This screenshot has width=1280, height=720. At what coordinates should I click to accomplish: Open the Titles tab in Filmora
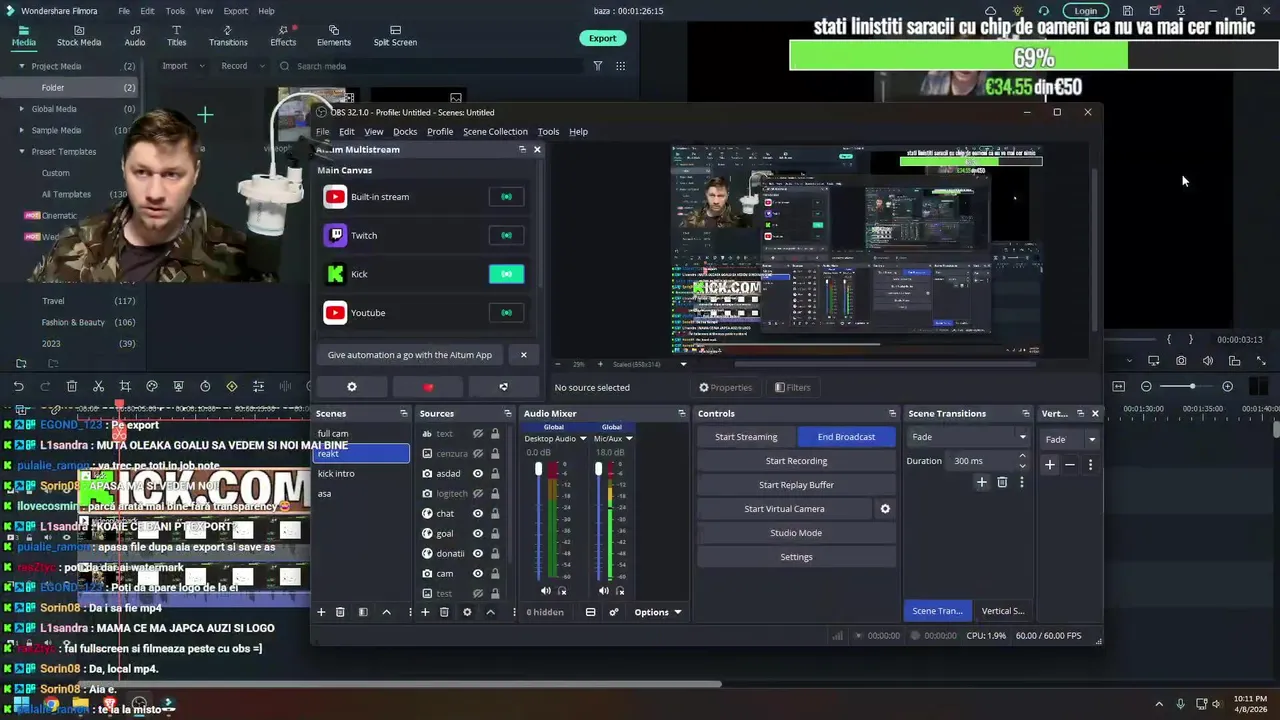pos(177,36)
